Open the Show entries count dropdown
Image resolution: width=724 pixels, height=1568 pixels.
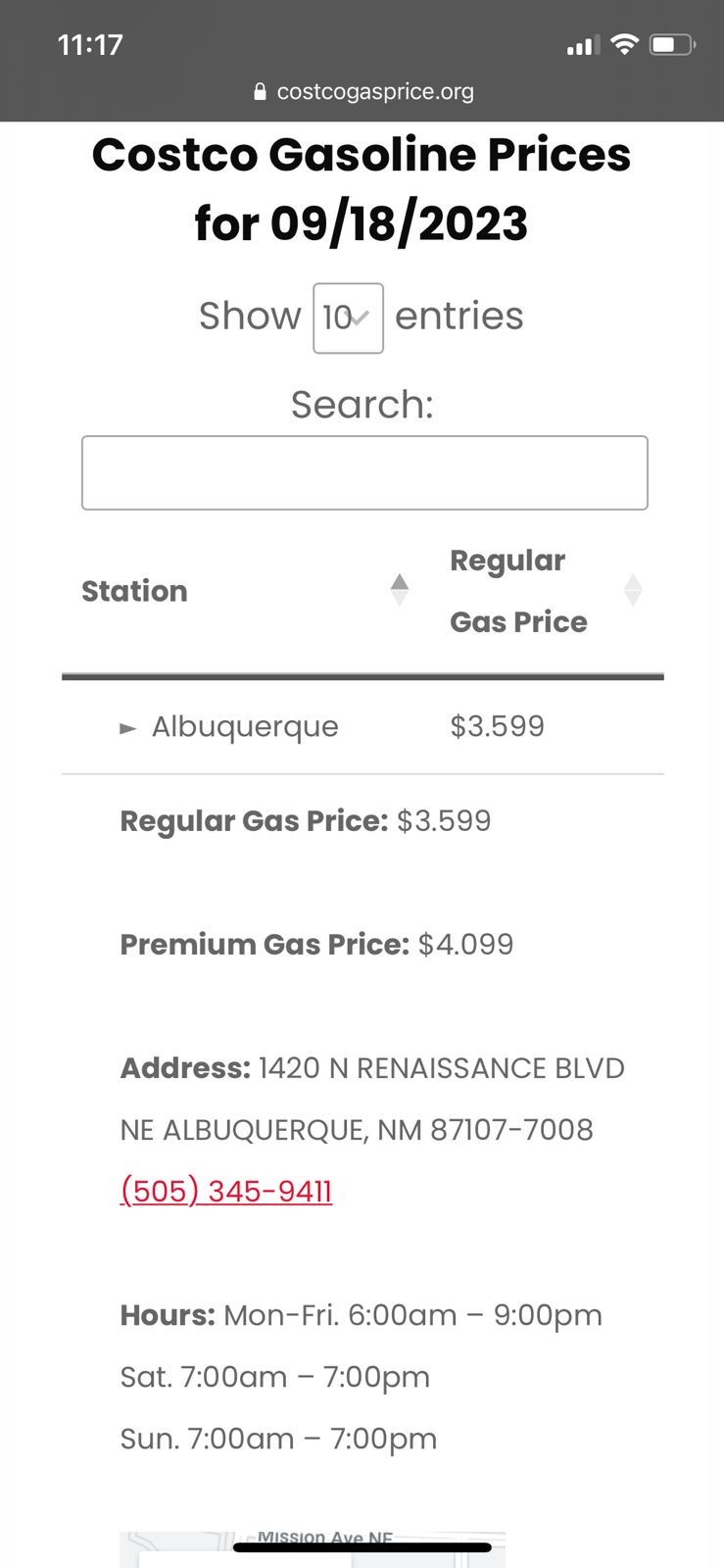click(x=348, y=318)
